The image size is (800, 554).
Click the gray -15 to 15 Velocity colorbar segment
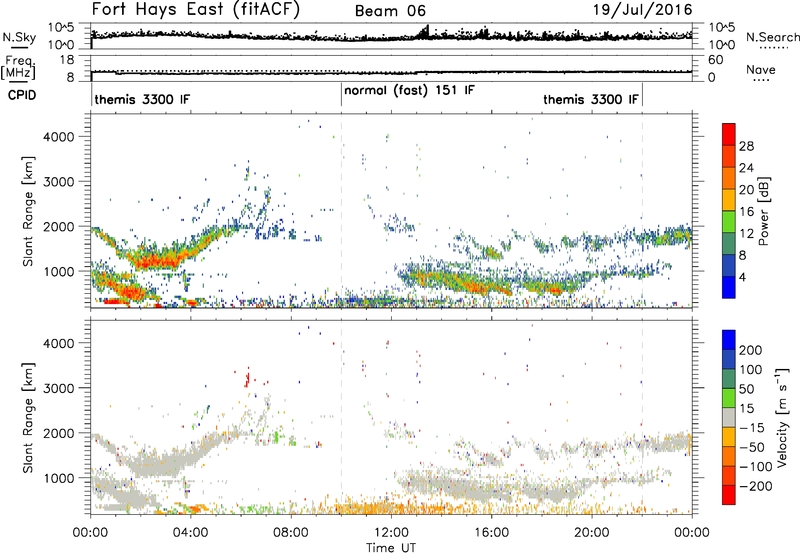point(729,418)
